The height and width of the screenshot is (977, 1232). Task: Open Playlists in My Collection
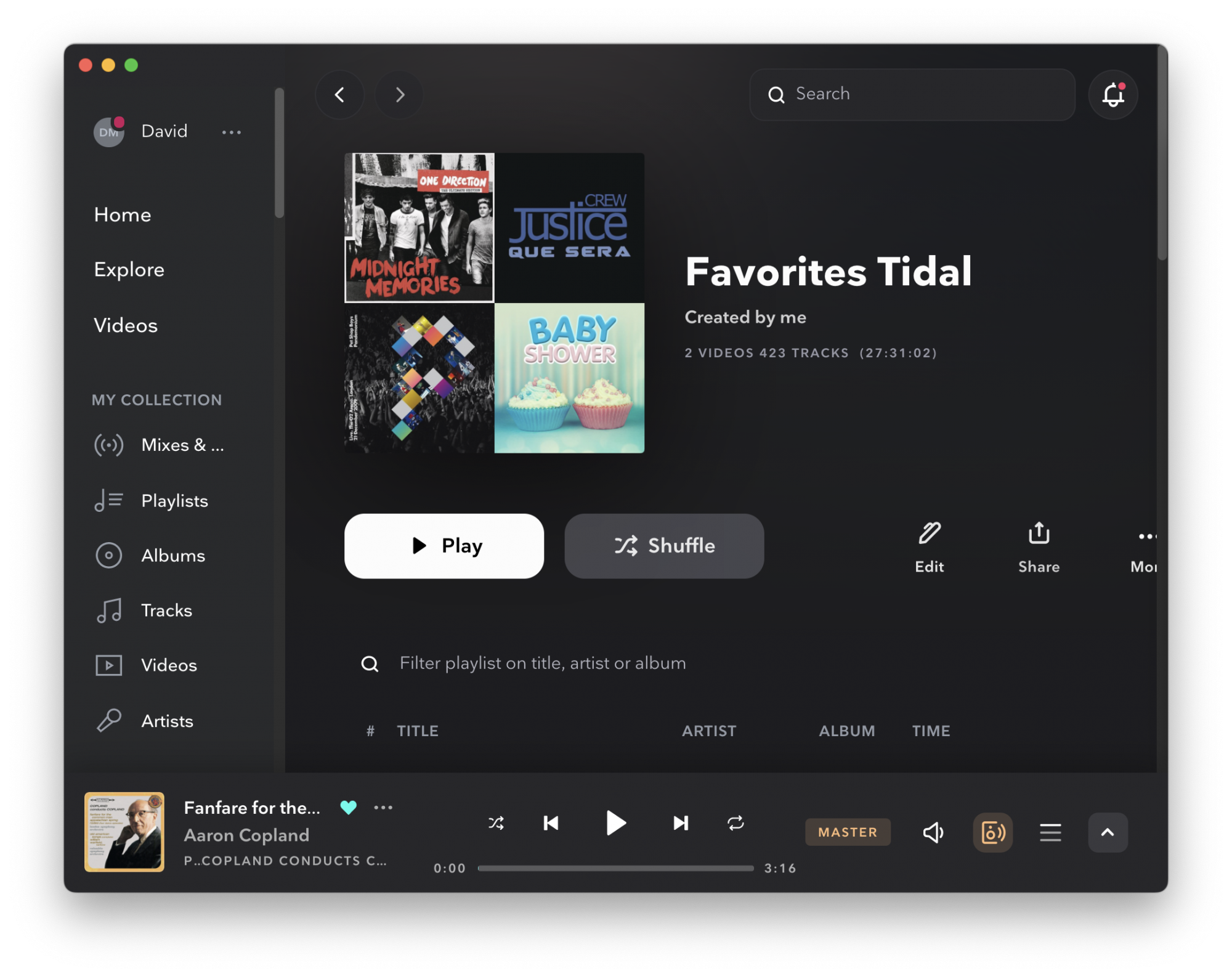point(174,501)
